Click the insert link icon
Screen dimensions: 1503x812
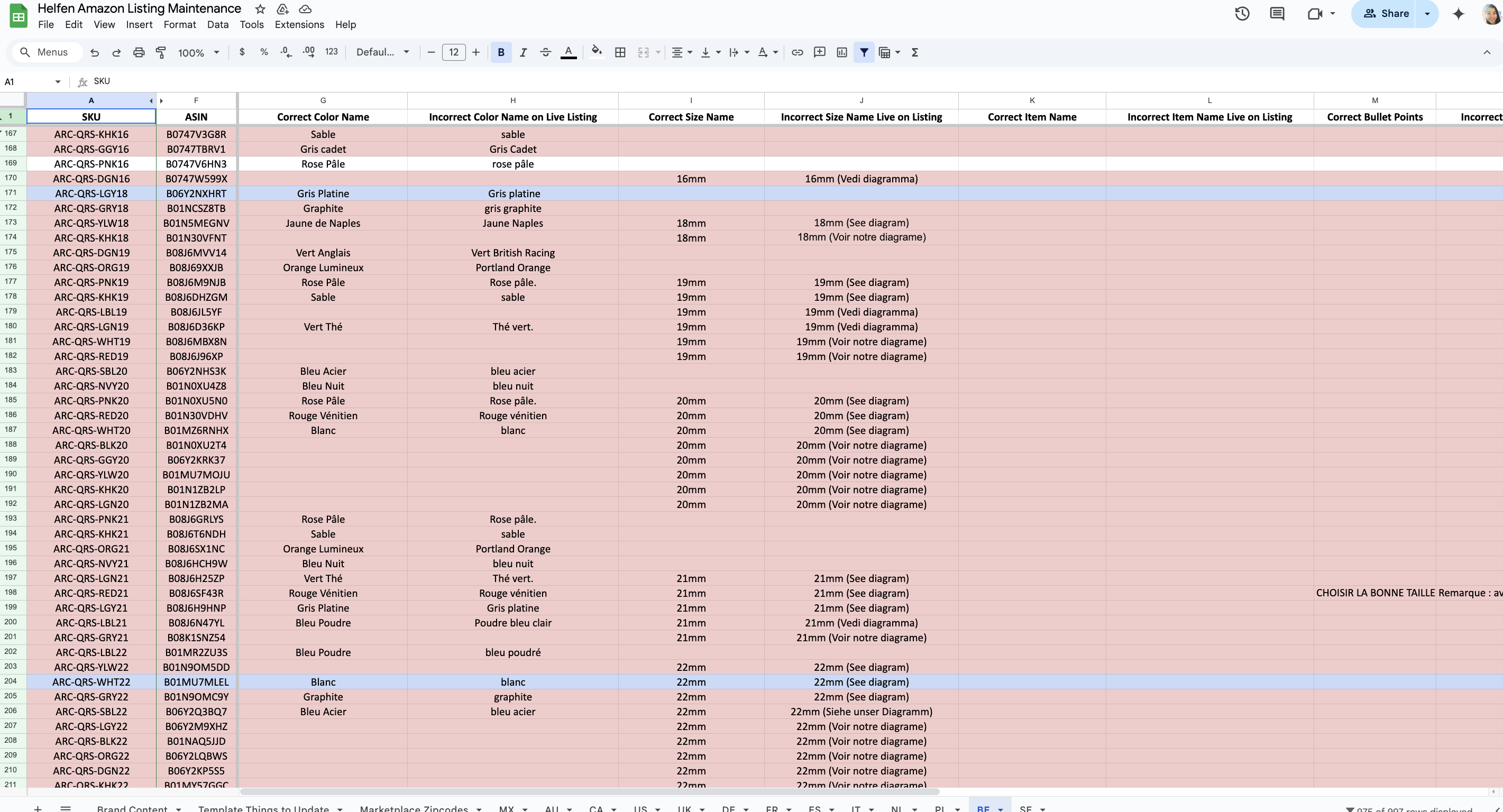point(797,52)
